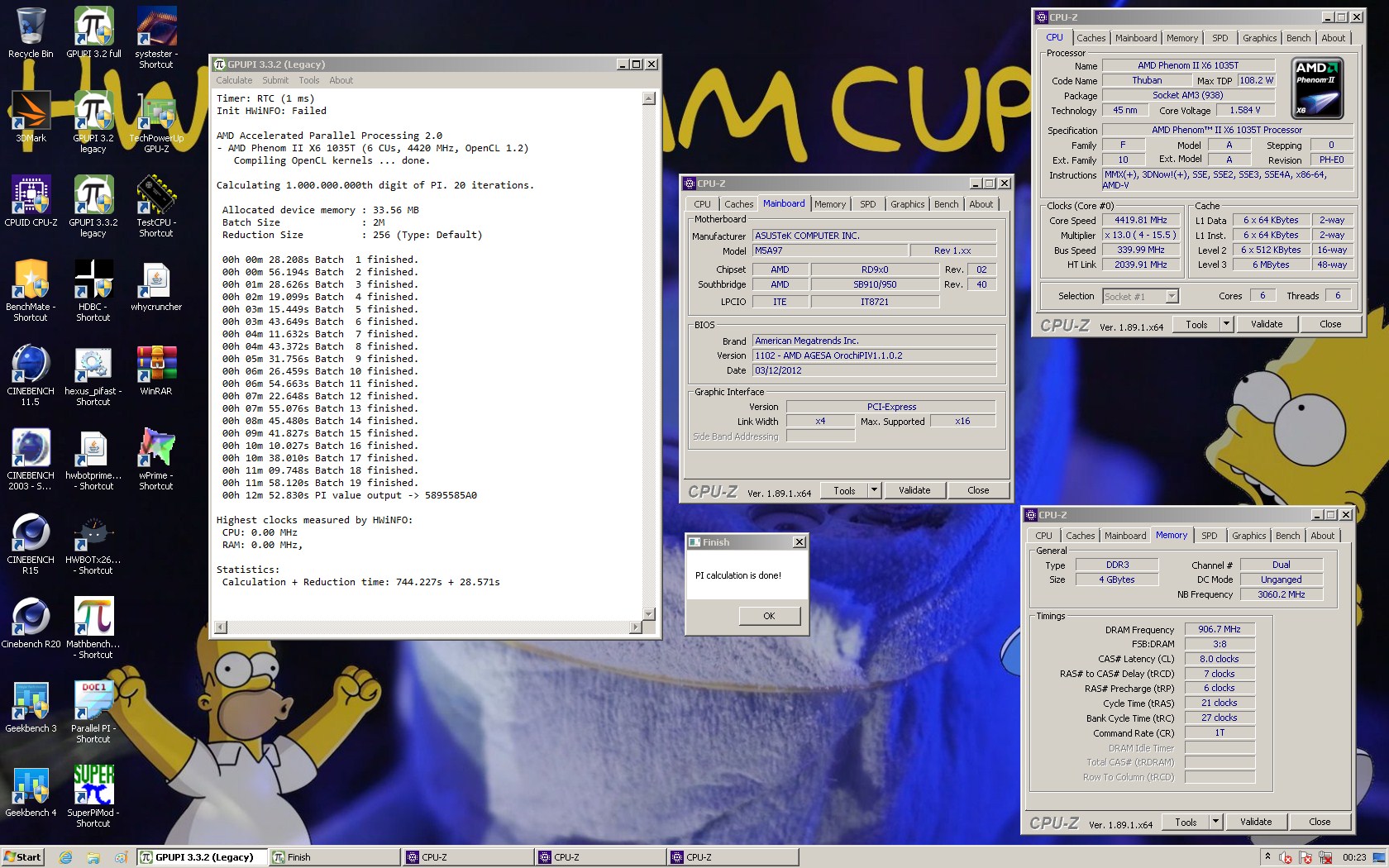The height and width of the screenshot is (868, 1389).
Task: Switch to Finish taskbar button
Action: pos(335,857)
